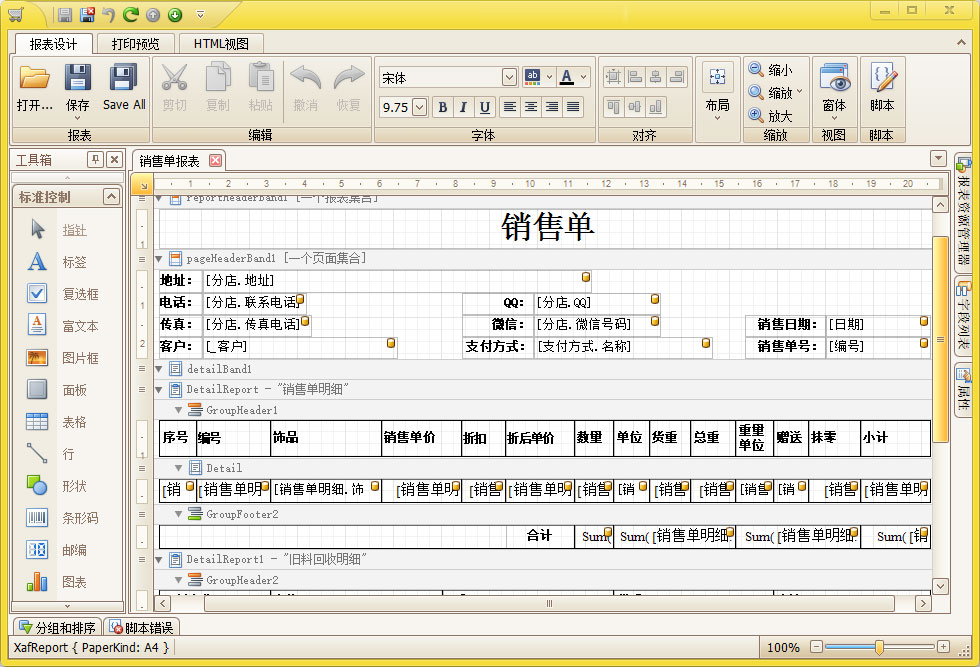Collapse the pageHeaderBand1 band
The image size is (980, 667).
click(159, 258)
